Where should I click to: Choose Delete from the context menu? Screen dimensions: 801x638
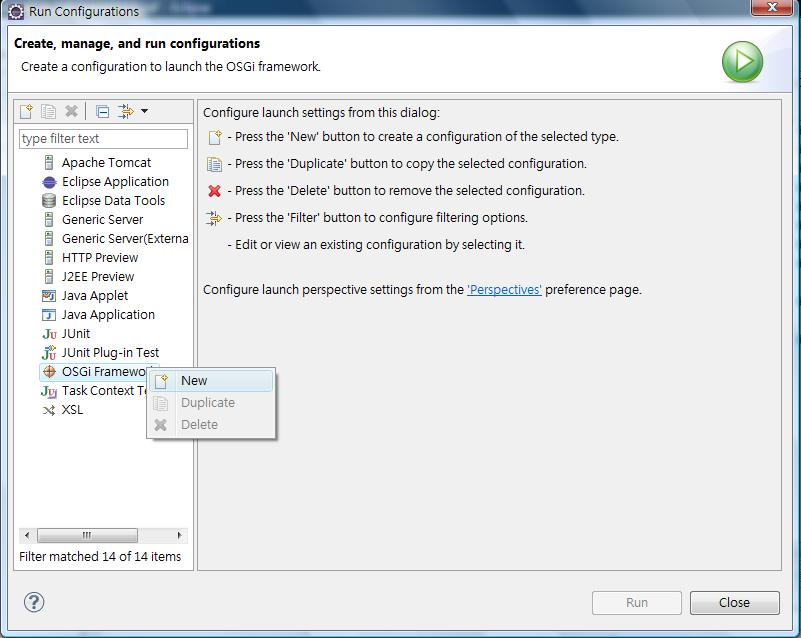(211, 424)
